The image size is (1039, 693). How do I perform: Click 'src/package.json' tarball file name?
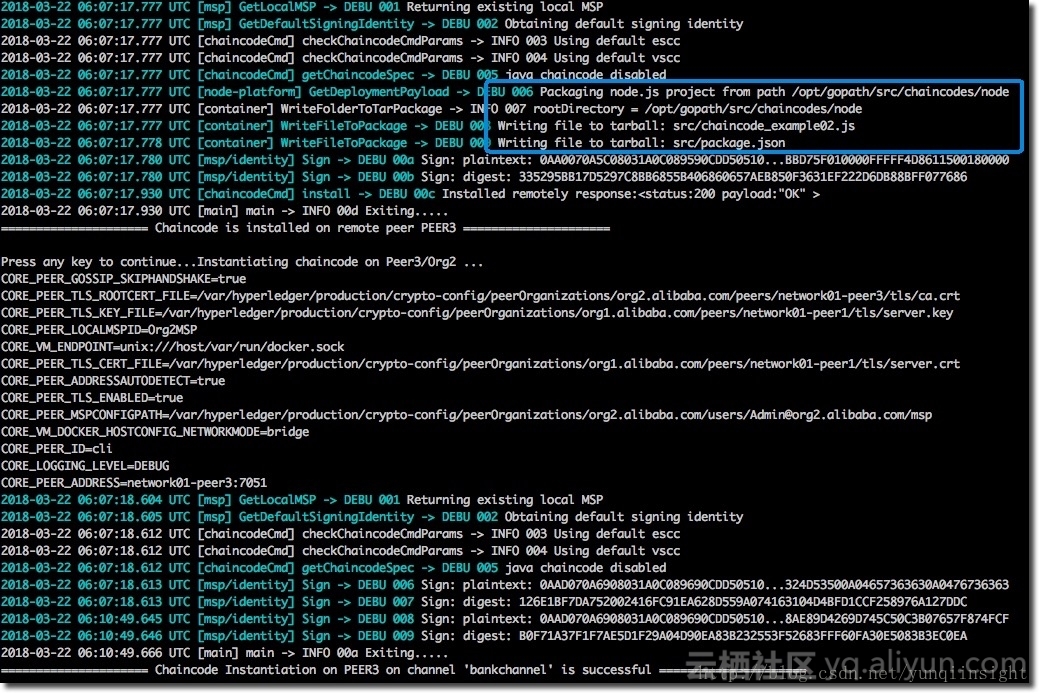click(x=729, y=143)
